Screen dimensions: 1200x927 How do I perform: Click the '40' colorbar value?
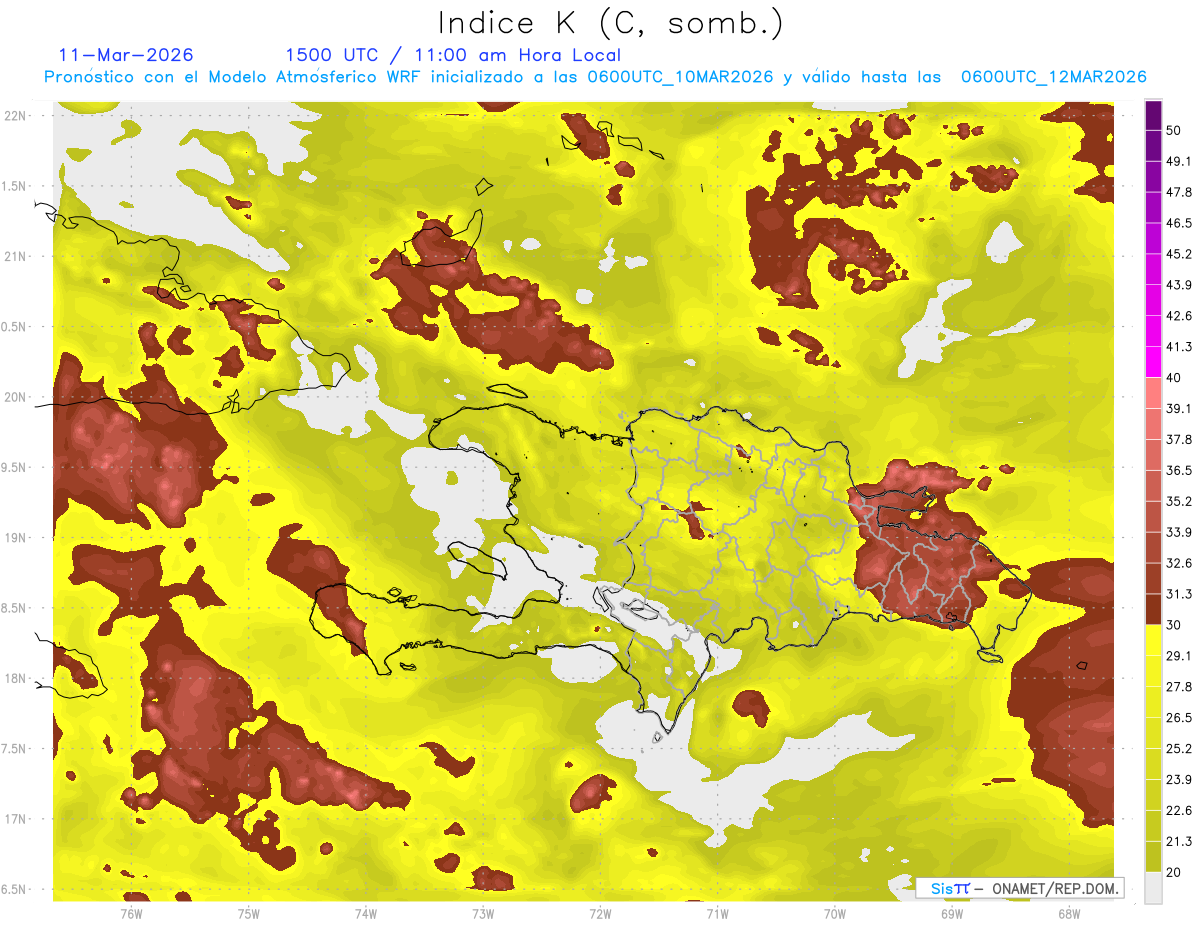tap(1174, 378)
